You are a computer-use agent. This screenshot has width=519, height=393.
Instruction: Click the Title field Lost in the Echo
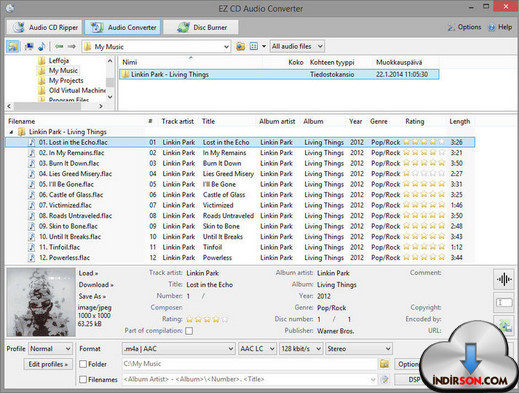coord(210,285)
